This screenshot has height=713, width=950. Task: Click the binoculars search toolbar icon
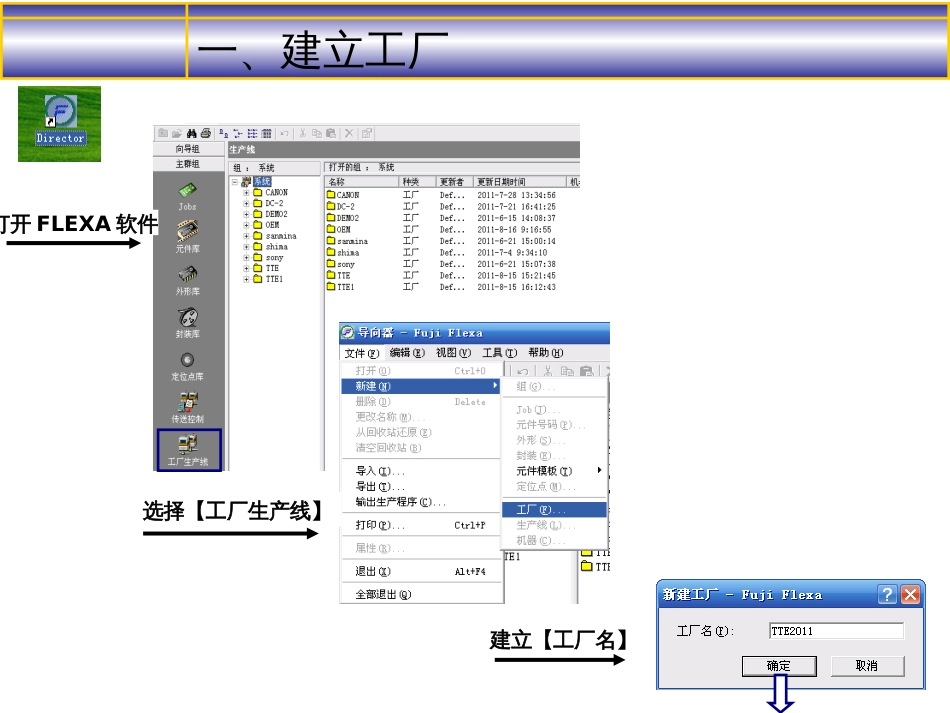pyautogui.click(x=191, y=133)
